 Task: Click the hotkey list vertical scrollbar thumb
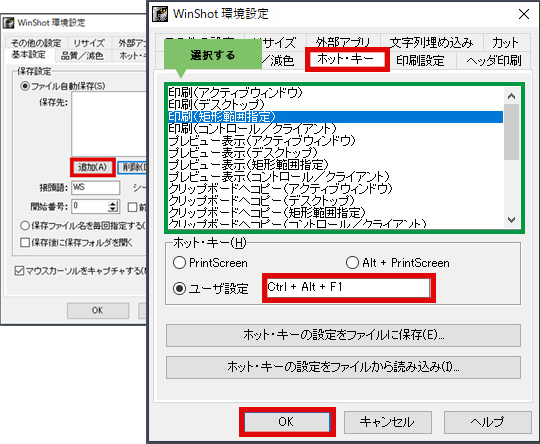pyautogui.click(x=511, y=132)
